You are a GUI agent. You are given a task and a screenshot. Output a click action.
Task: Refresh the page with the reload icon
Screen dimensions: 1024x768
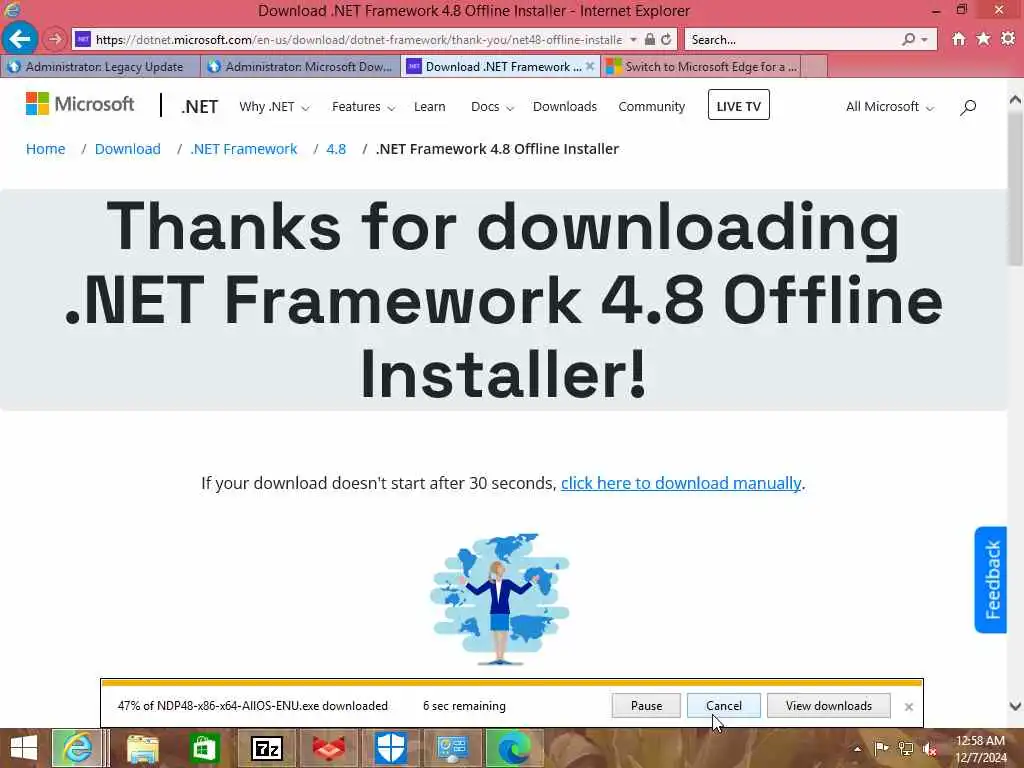click(666, 39)
